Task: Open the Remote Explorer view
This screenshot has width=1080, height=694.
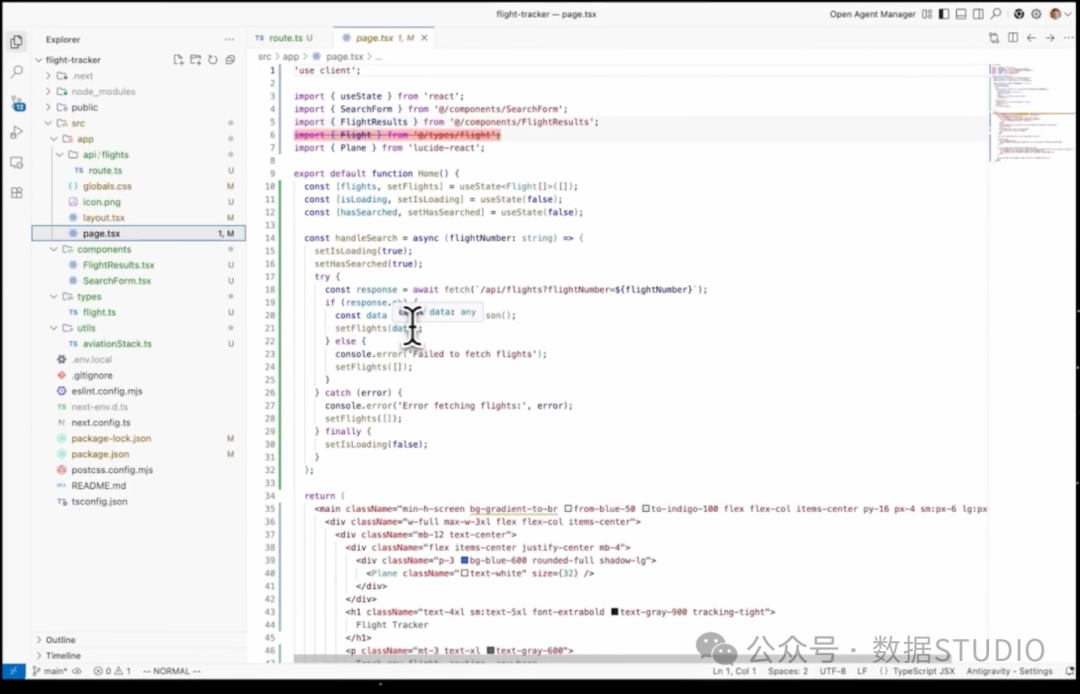Action: [x=17, y=163]
